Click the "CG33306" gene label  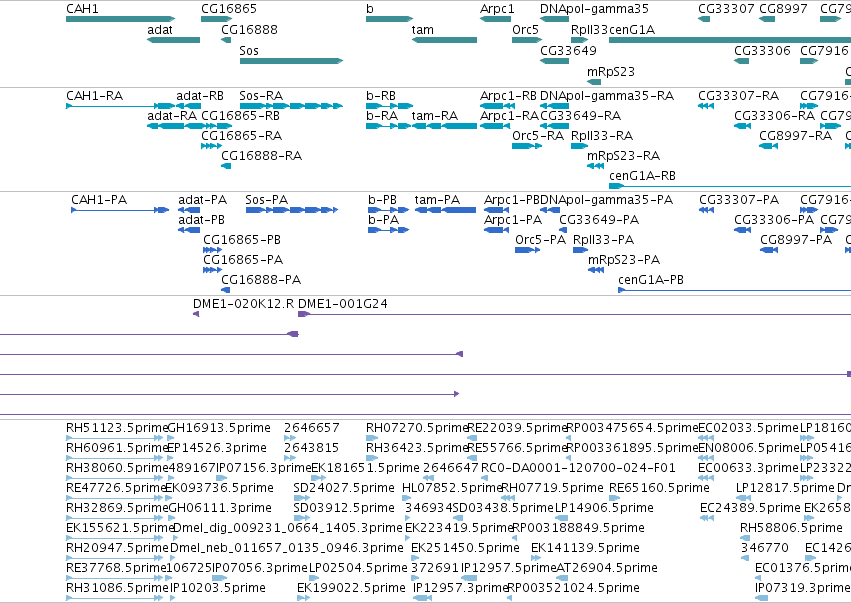pyautogui.click(x=762, y=51)
